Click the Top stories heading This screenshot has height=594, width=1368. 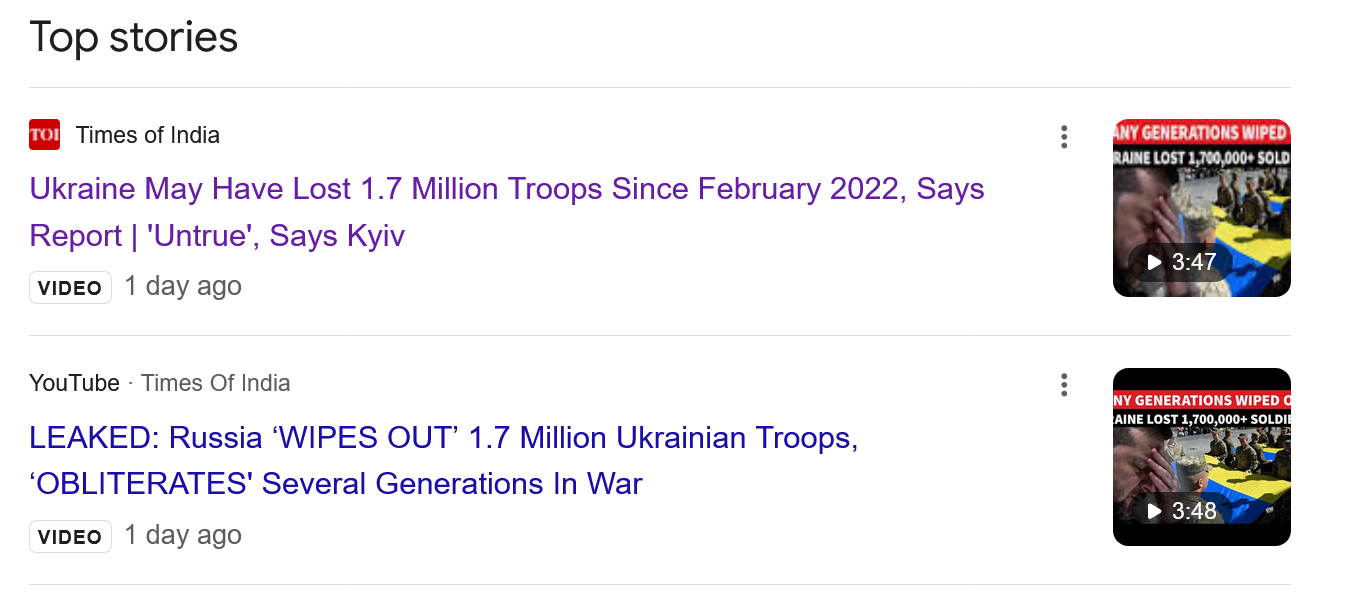click(x=134, y=37)
